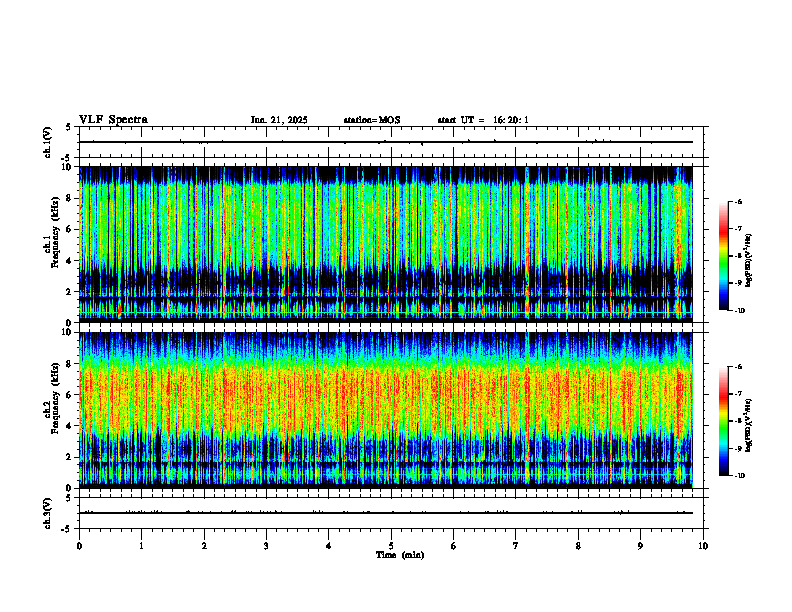Click the "-6" label on ch.2 colorbar
This screenshot has height=612, width=792.
click(739, 367)
